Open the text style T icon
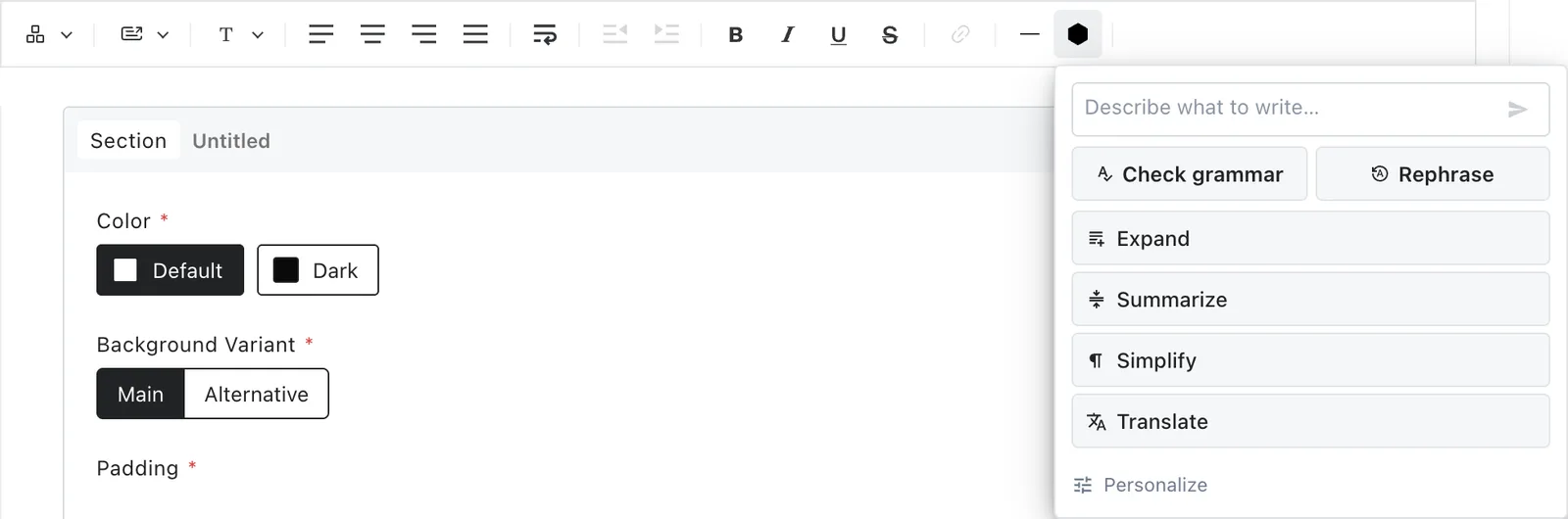1568x519 pixels. pyautogui.click(x=226, y=34)
